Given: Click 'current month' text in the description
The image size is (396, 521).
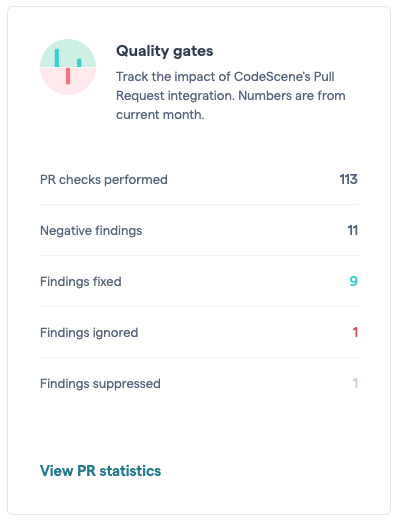Looking at the screenshot, I should 160,115.
